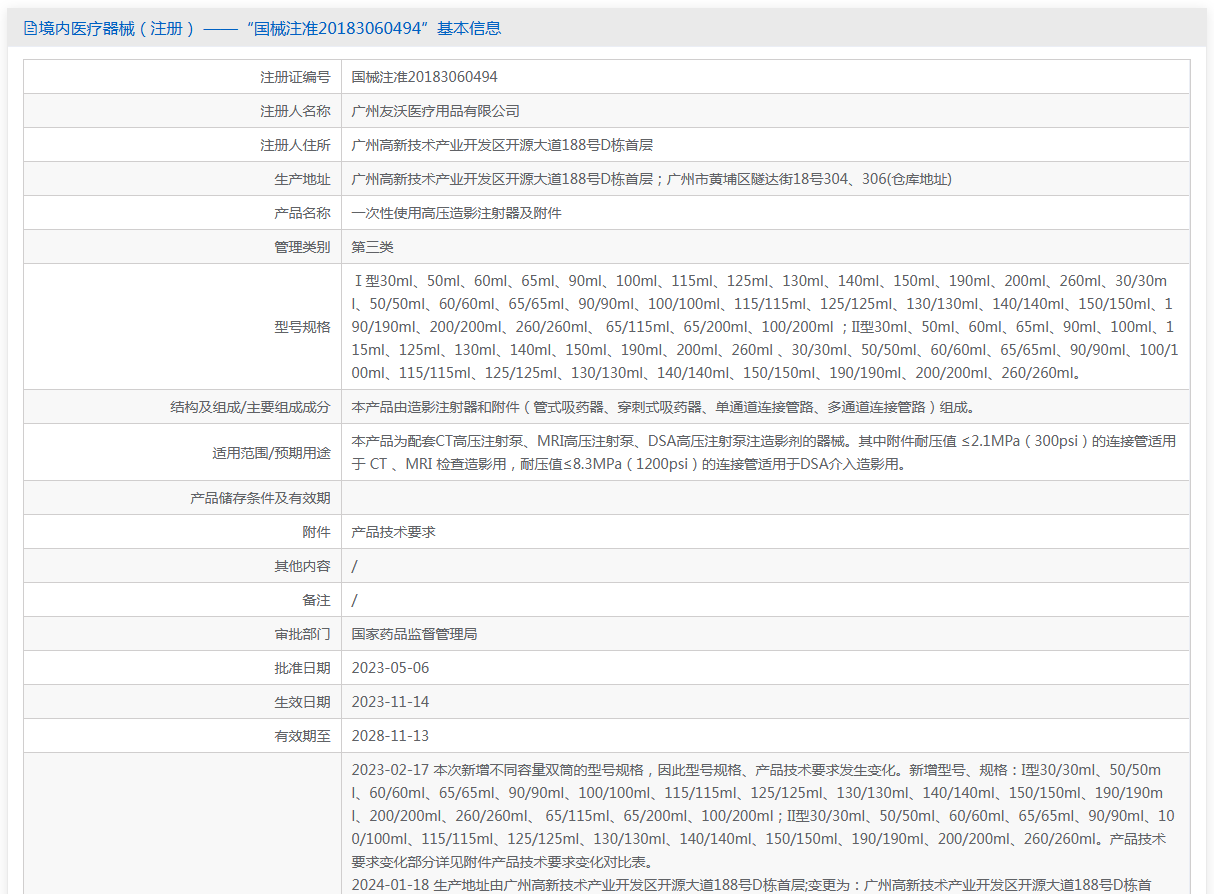Click the management category value 第三类
Viewport: 1214px width, 894px height.
[372, 247]
